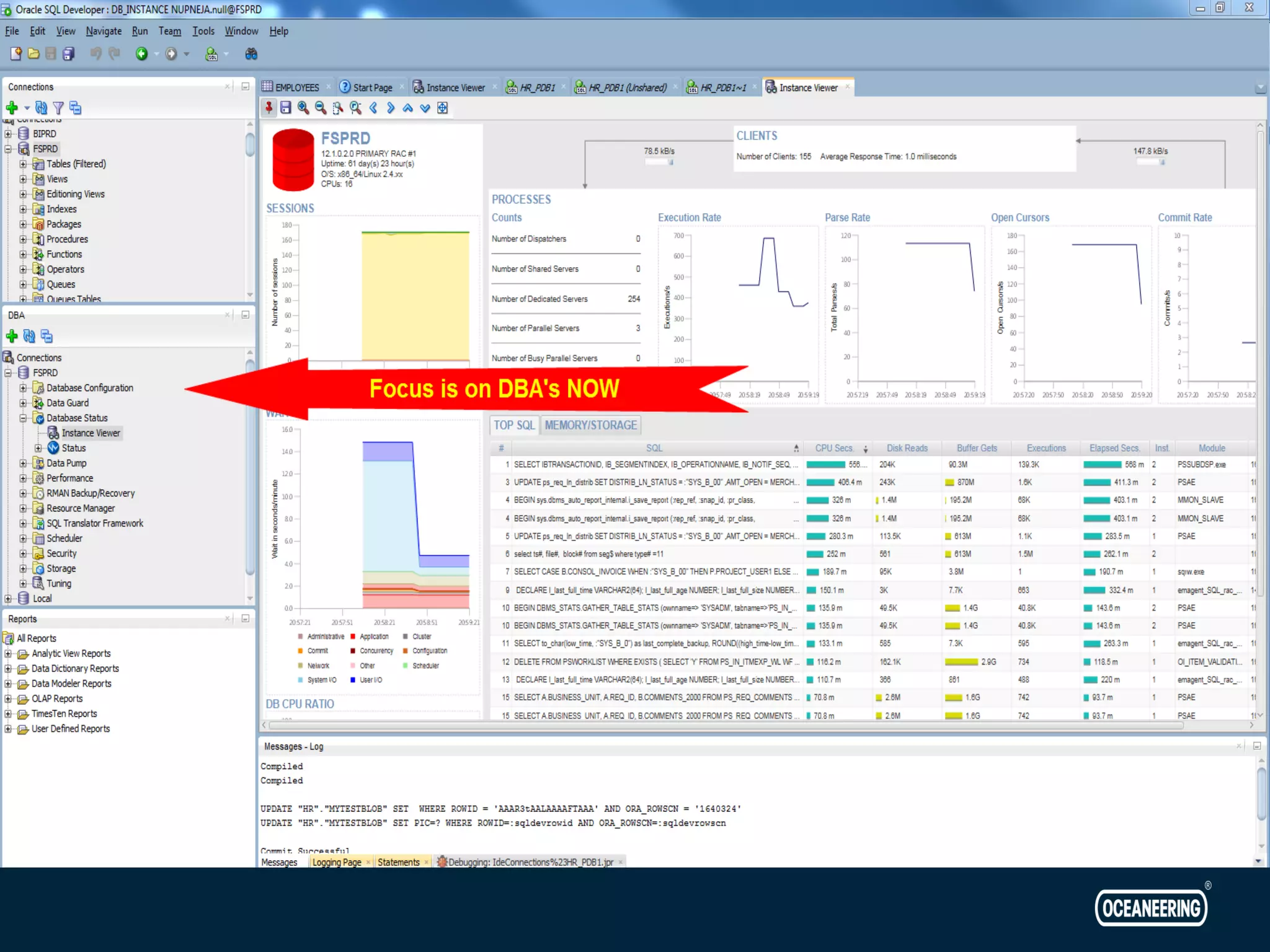Open SQL Worksheet using toolbar icon
Screen dimensions: 1270x952
pyautogui.click(x=211, y=54)
